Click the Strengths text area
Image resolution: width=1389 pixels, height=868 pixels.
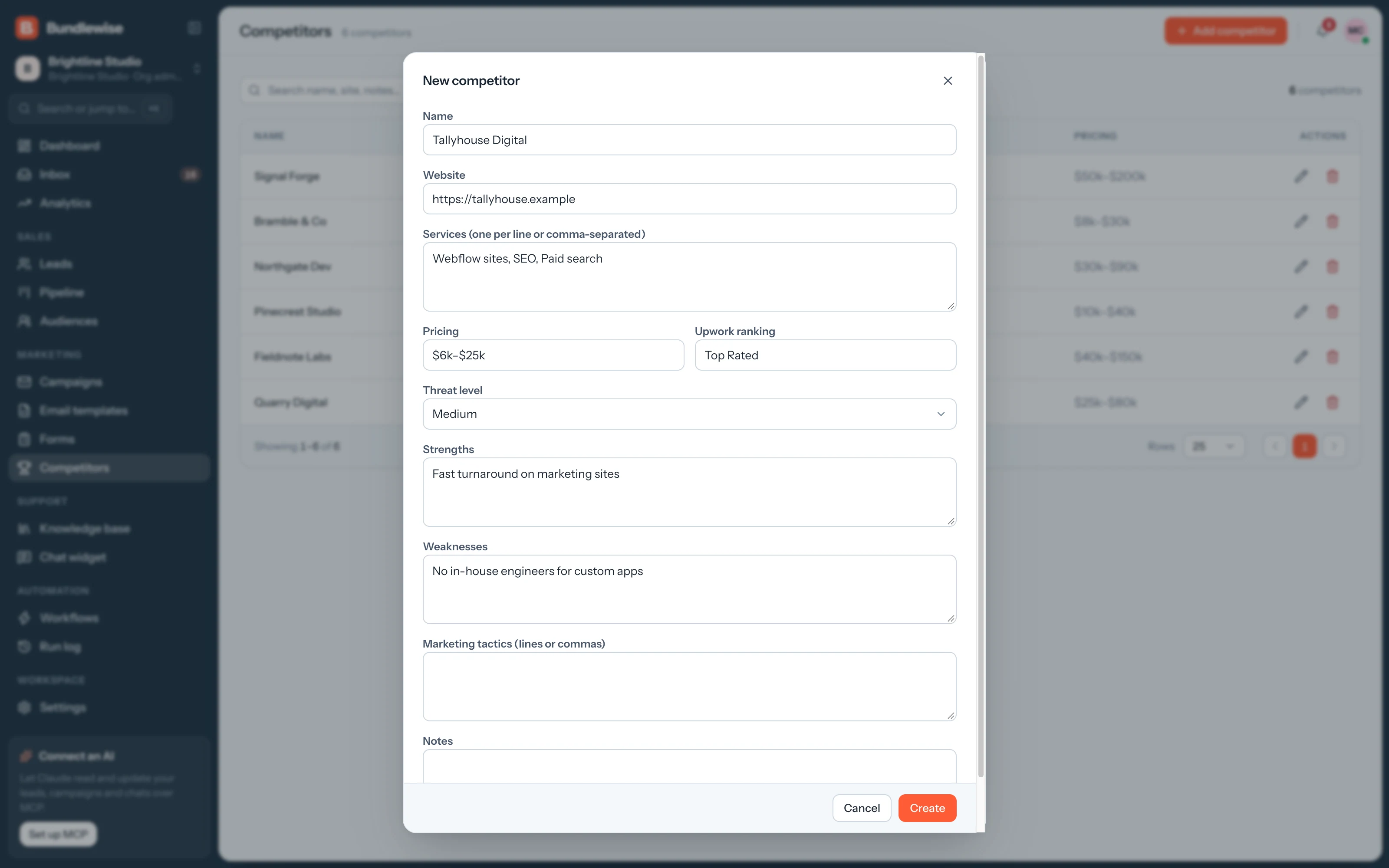689,492
